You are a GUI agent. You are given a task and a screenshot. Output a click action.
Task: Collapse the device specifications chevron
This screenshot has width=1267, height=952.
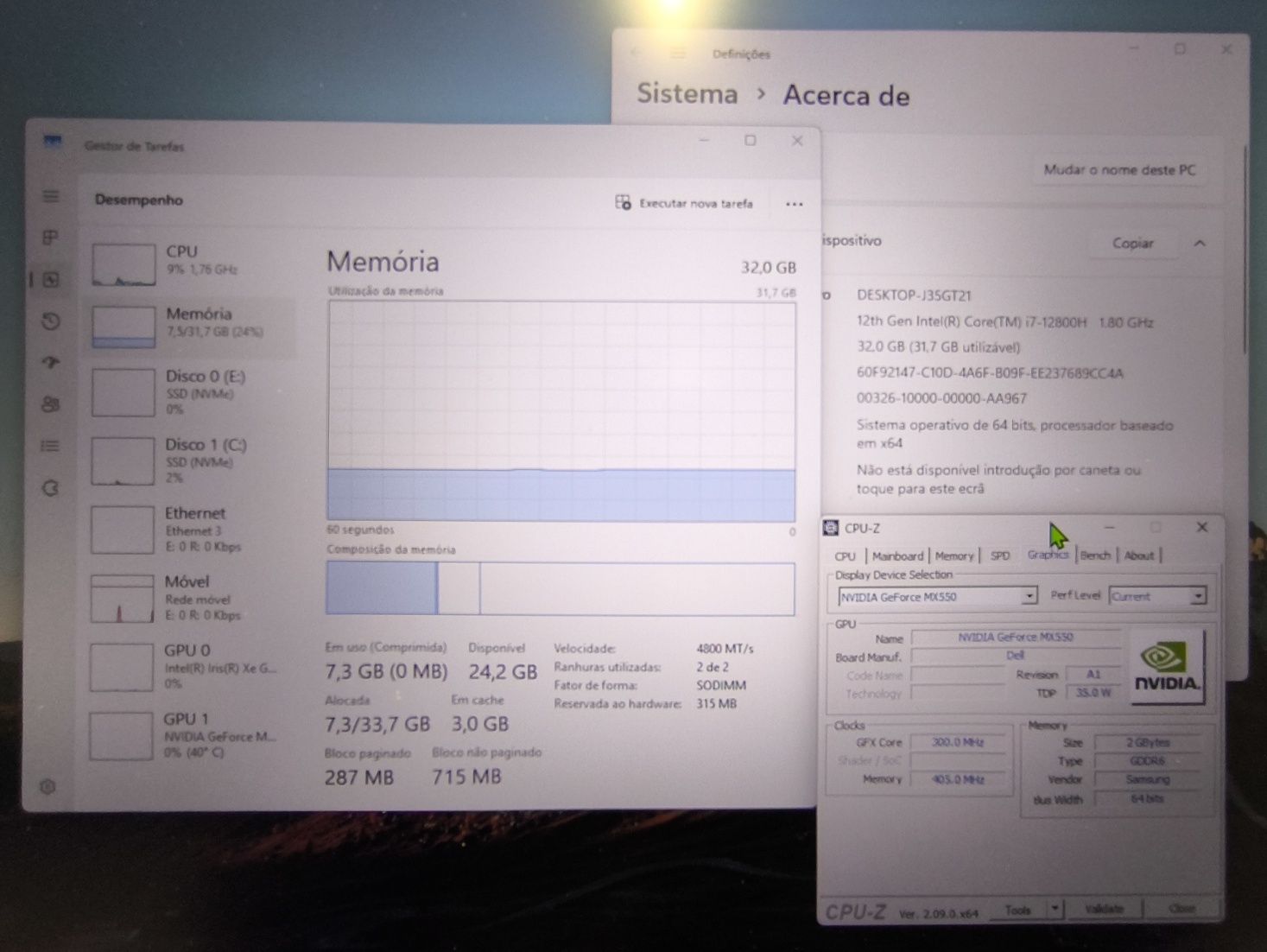pyautogui.click(x=1200, y=244)
